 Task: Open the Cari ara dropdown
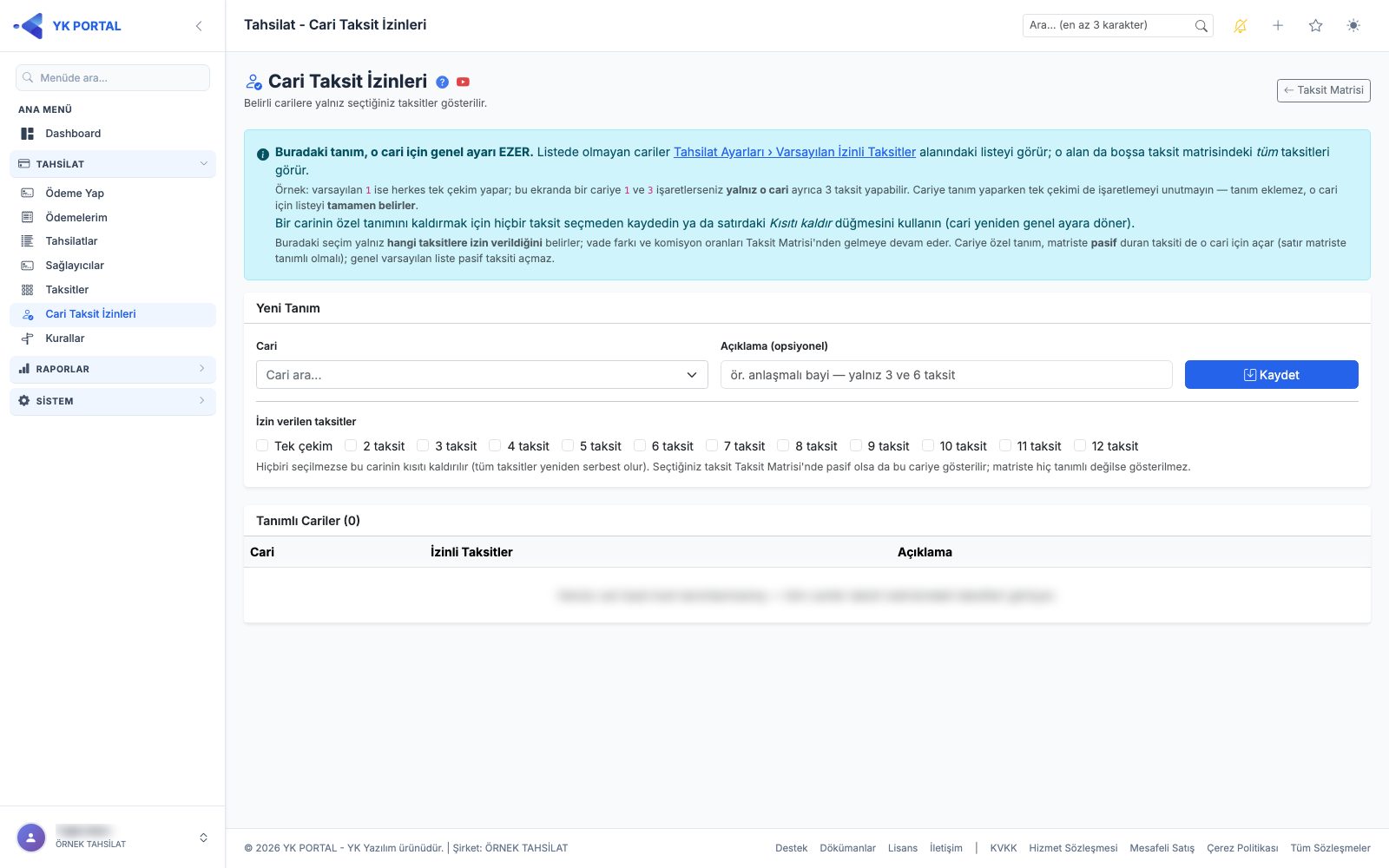coord(482,375)
